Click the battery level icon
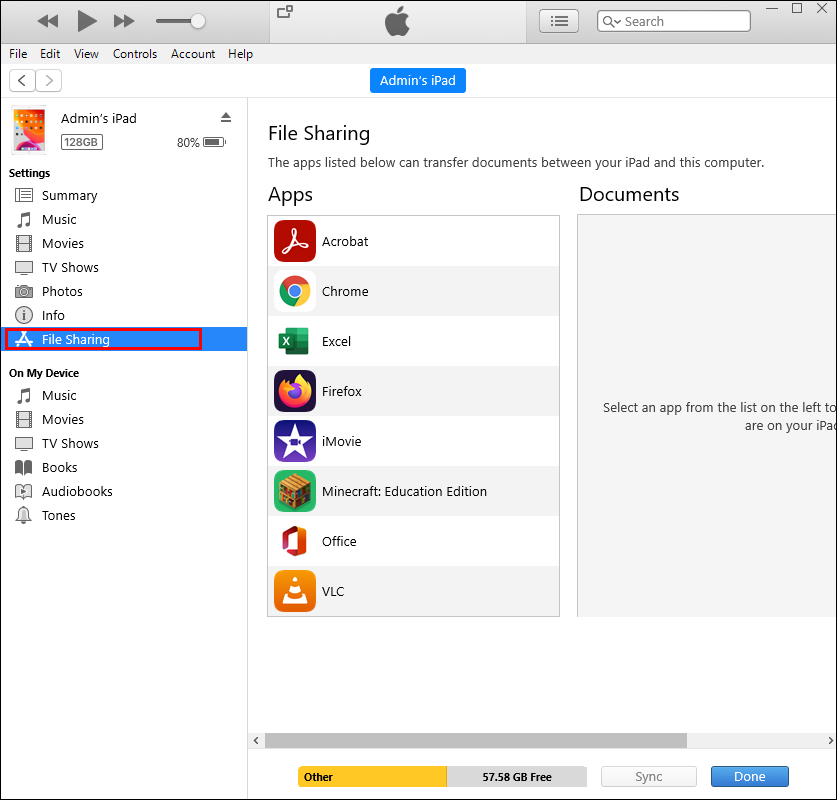 215,142
